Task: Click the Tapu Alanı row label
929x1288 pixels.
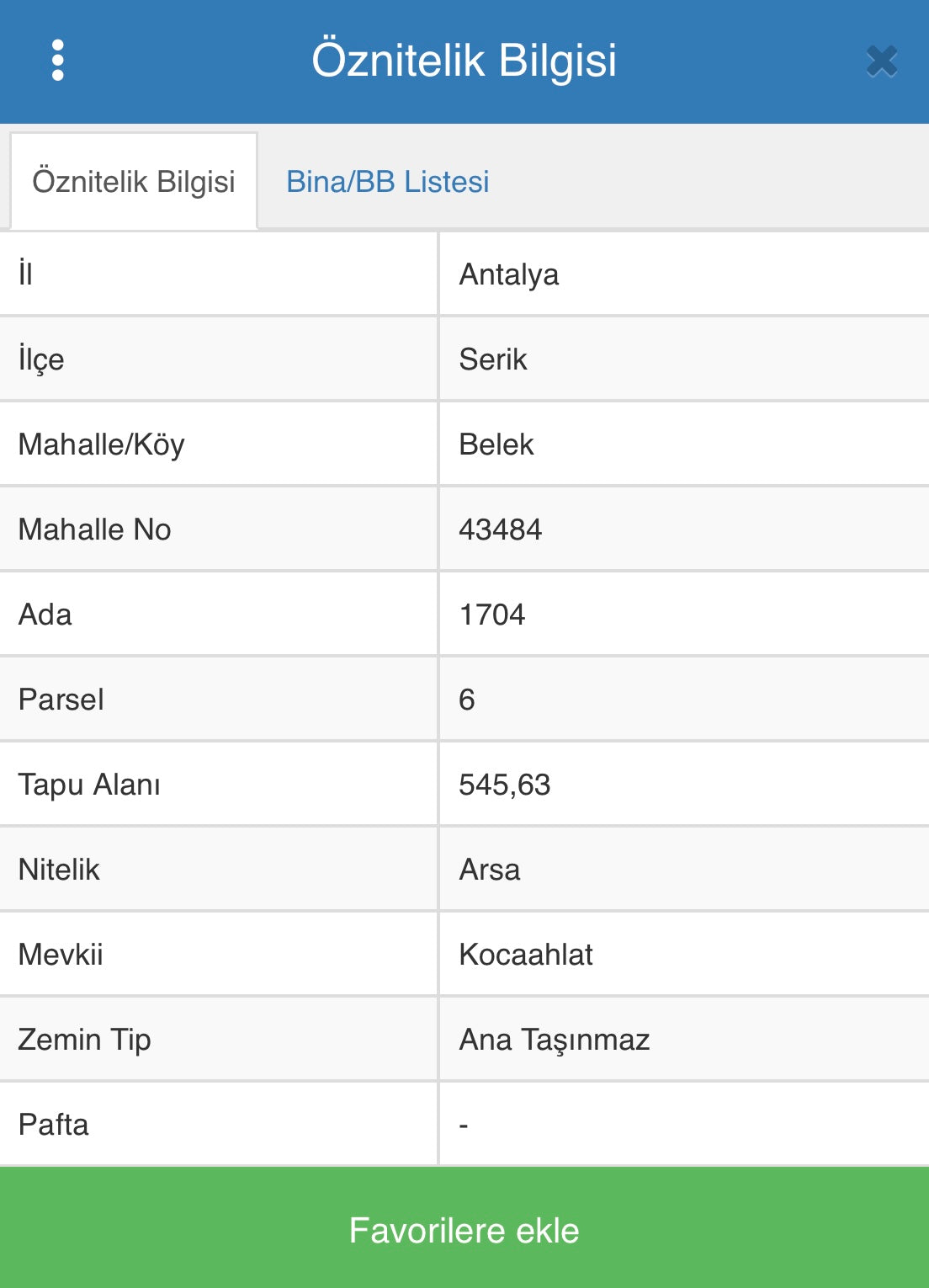Action: pyautogui.click(x=89, y=785)
